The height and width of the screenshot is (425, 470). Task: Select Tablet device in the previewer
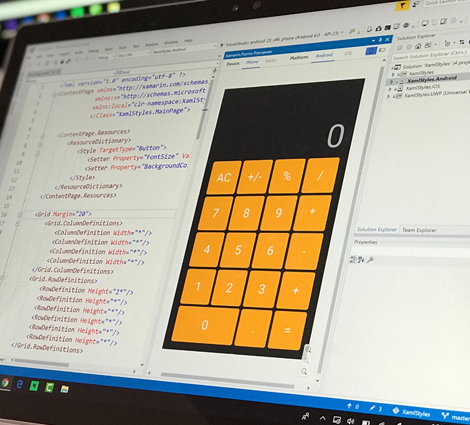coord(271,60)
